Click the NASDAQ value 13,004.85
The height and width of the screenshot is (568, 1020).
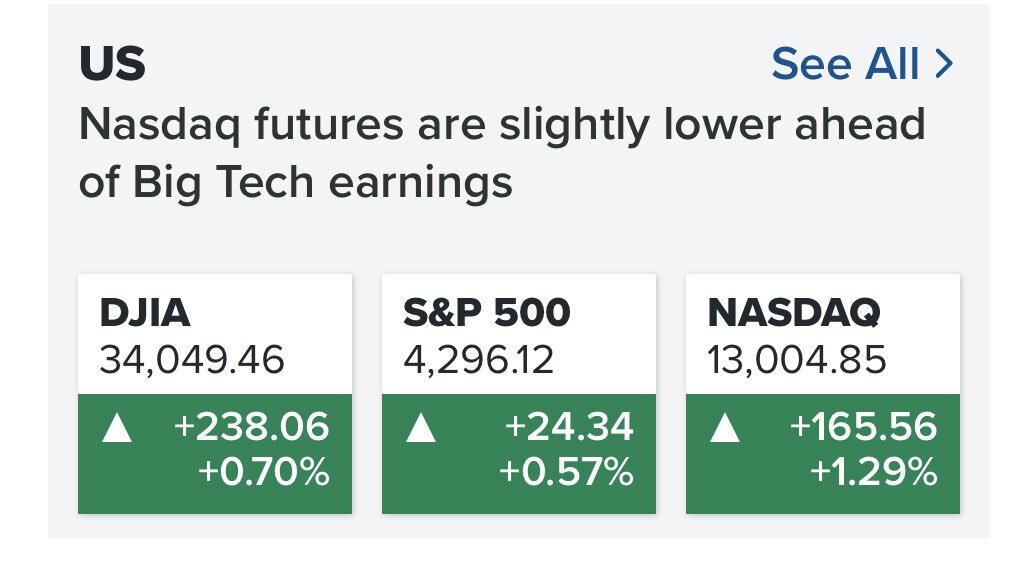coord(797,359)
